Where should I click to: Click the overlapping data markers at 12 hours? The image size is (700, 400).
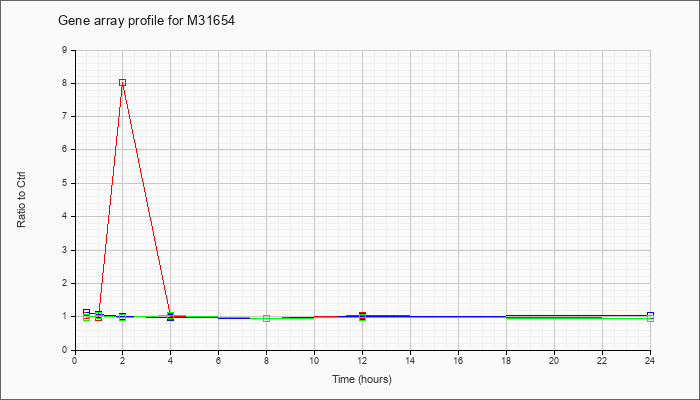click(x=362, y=317)
